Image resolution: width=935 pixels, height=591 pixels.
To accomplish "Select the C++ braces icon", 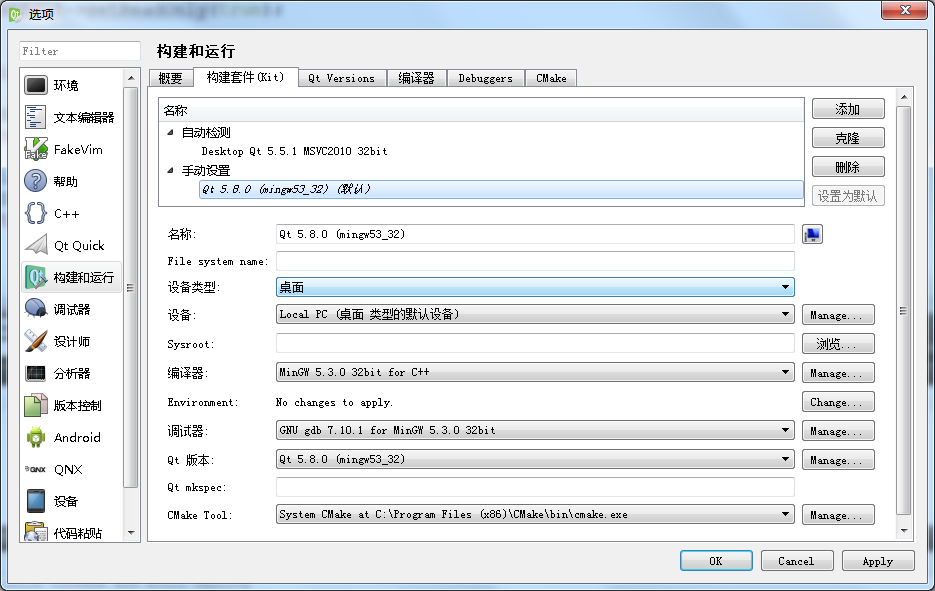I will 36,213.
